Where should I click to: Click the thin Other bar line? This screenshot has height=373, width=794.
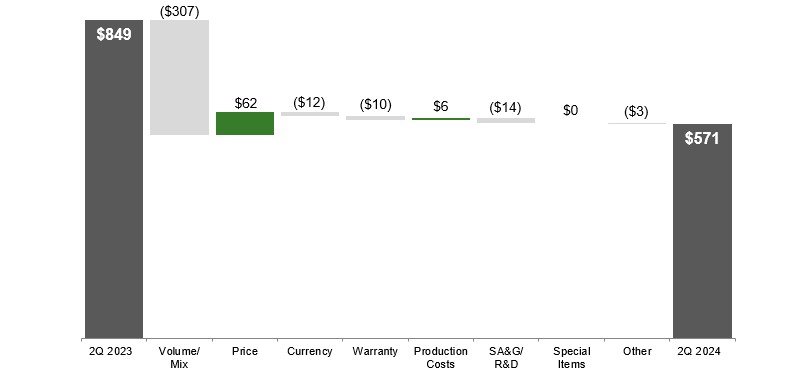point(637,123)
